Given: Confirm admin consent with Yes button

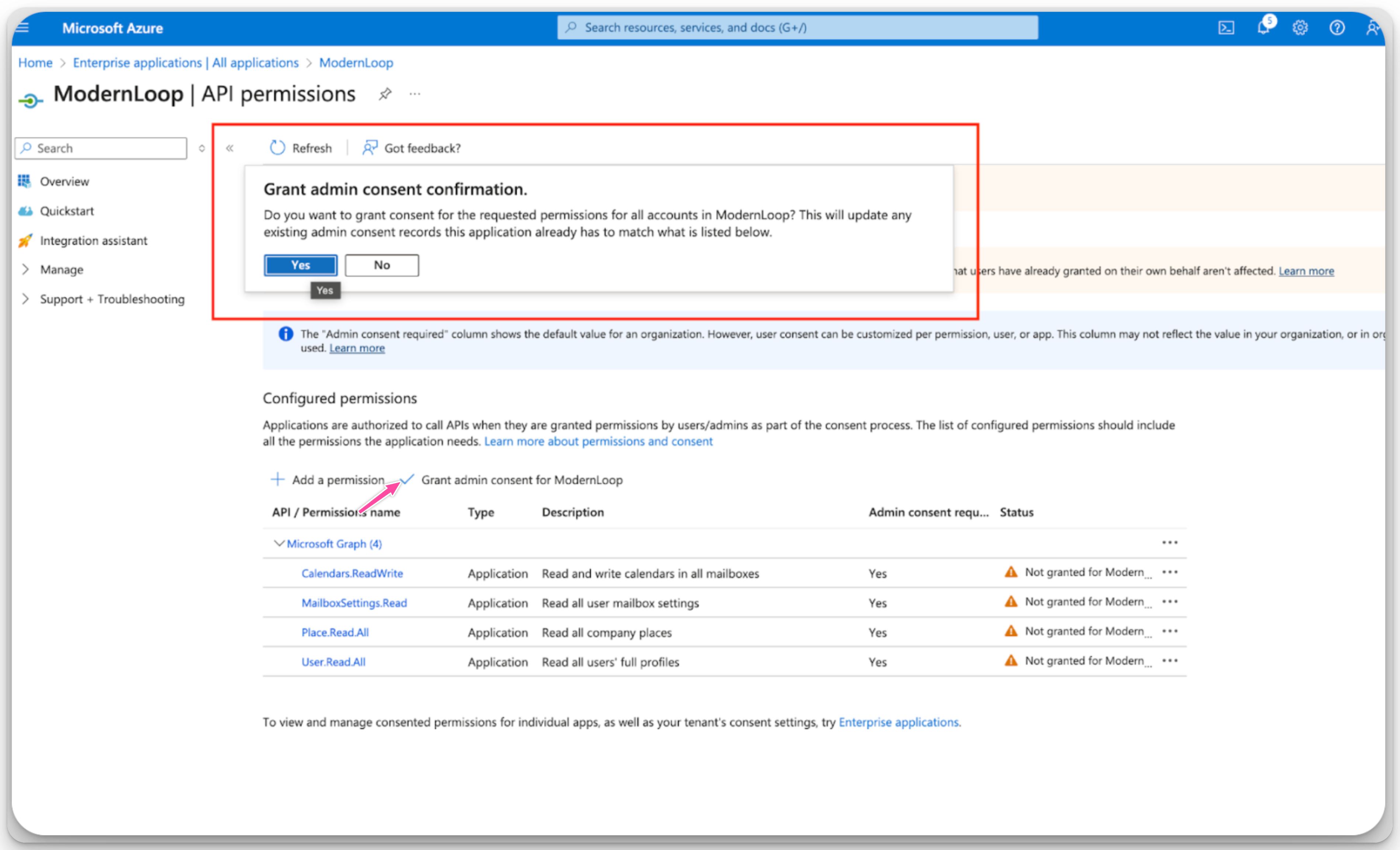Looking at the screenshot, I should click(301, 265).
